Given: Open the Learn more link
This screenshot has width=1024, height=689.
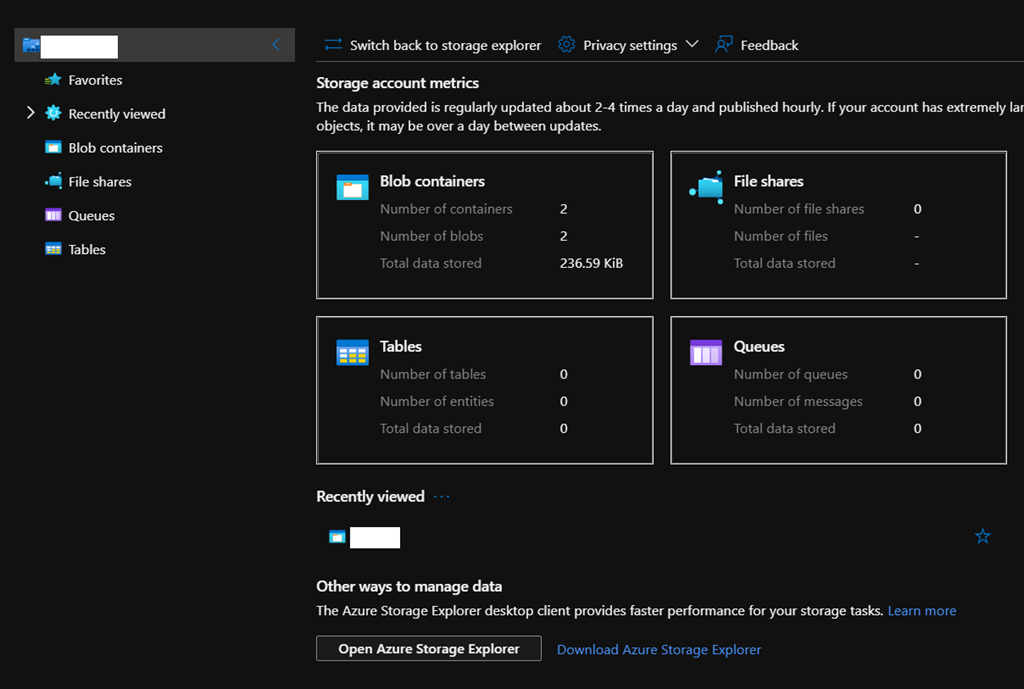Looking at the screenshot, I should coord(921,610).
